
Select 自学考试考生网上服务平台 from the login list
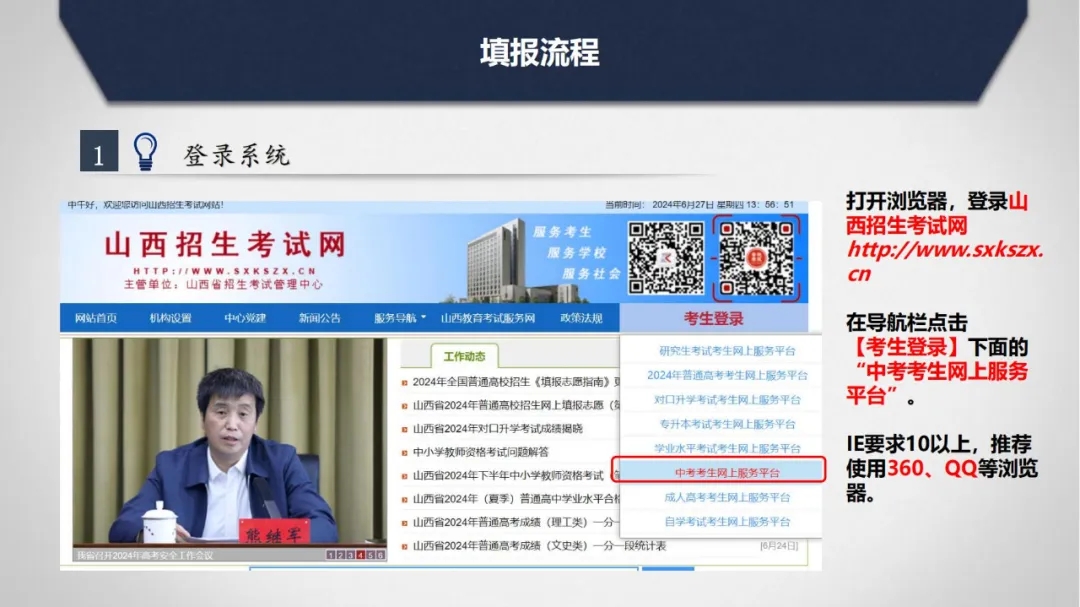pos(726,521)
